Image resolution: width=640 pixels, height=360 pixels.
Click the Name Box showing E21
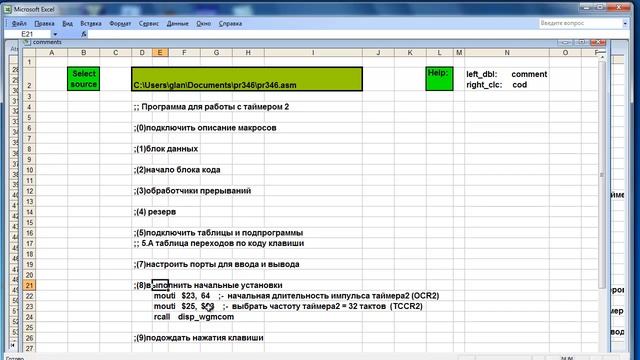(x=27, y=34)
